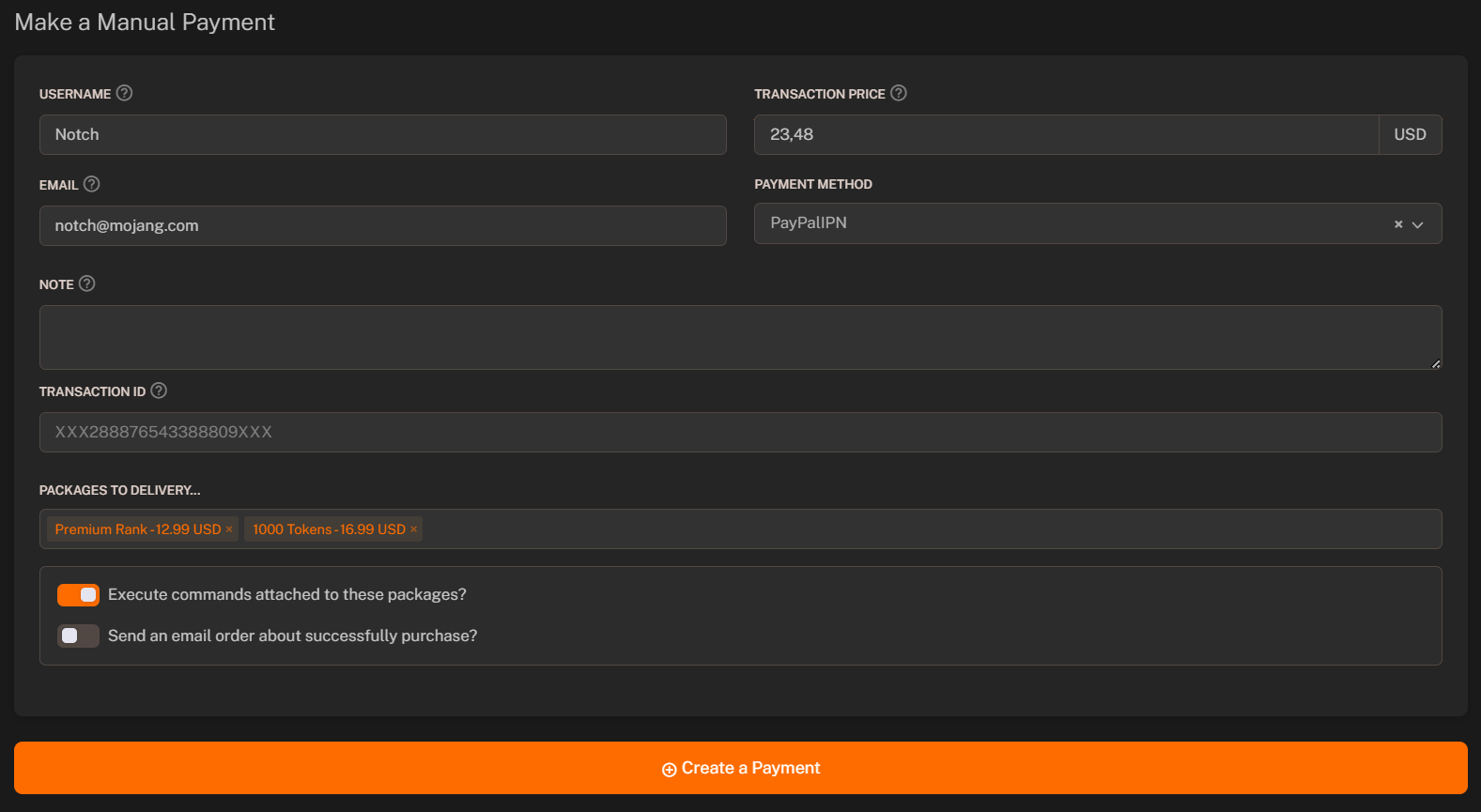The height and width of the screenshot is (812, 1481).
Task: Toggle Execute commands attached to packages switch
Action: 78,595
